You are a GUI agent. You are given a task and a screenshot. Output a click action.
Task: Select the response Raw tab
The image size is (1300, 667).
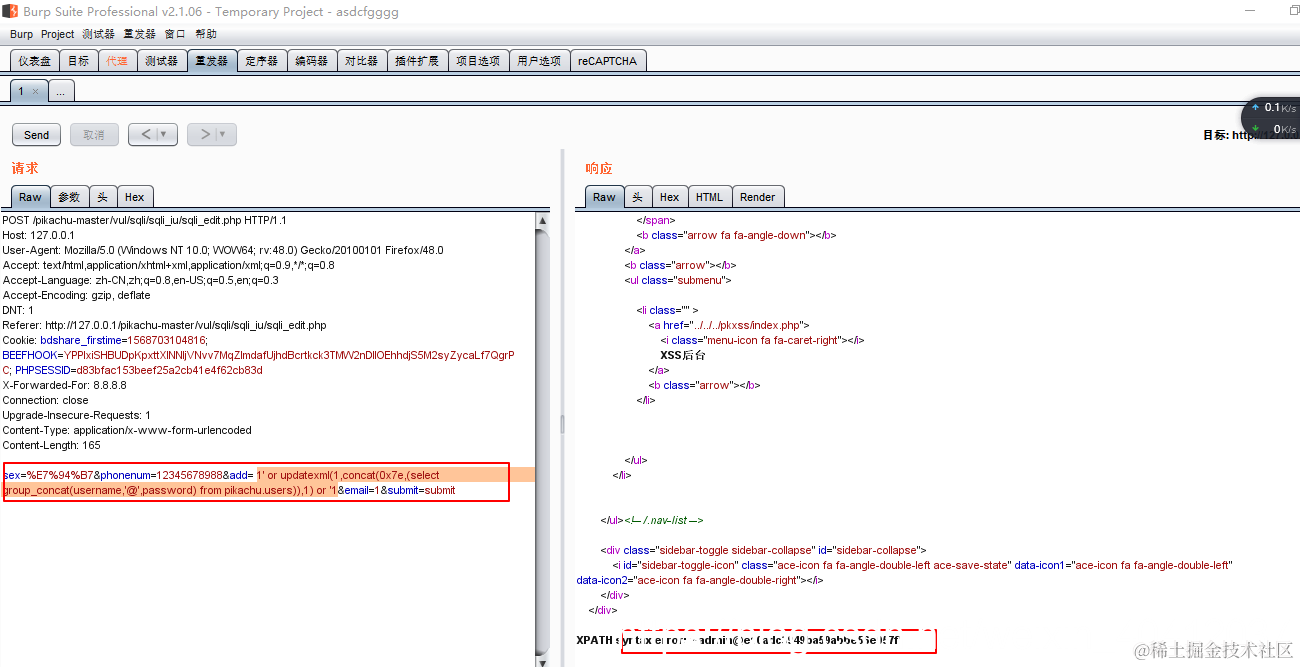click(605, 197)
